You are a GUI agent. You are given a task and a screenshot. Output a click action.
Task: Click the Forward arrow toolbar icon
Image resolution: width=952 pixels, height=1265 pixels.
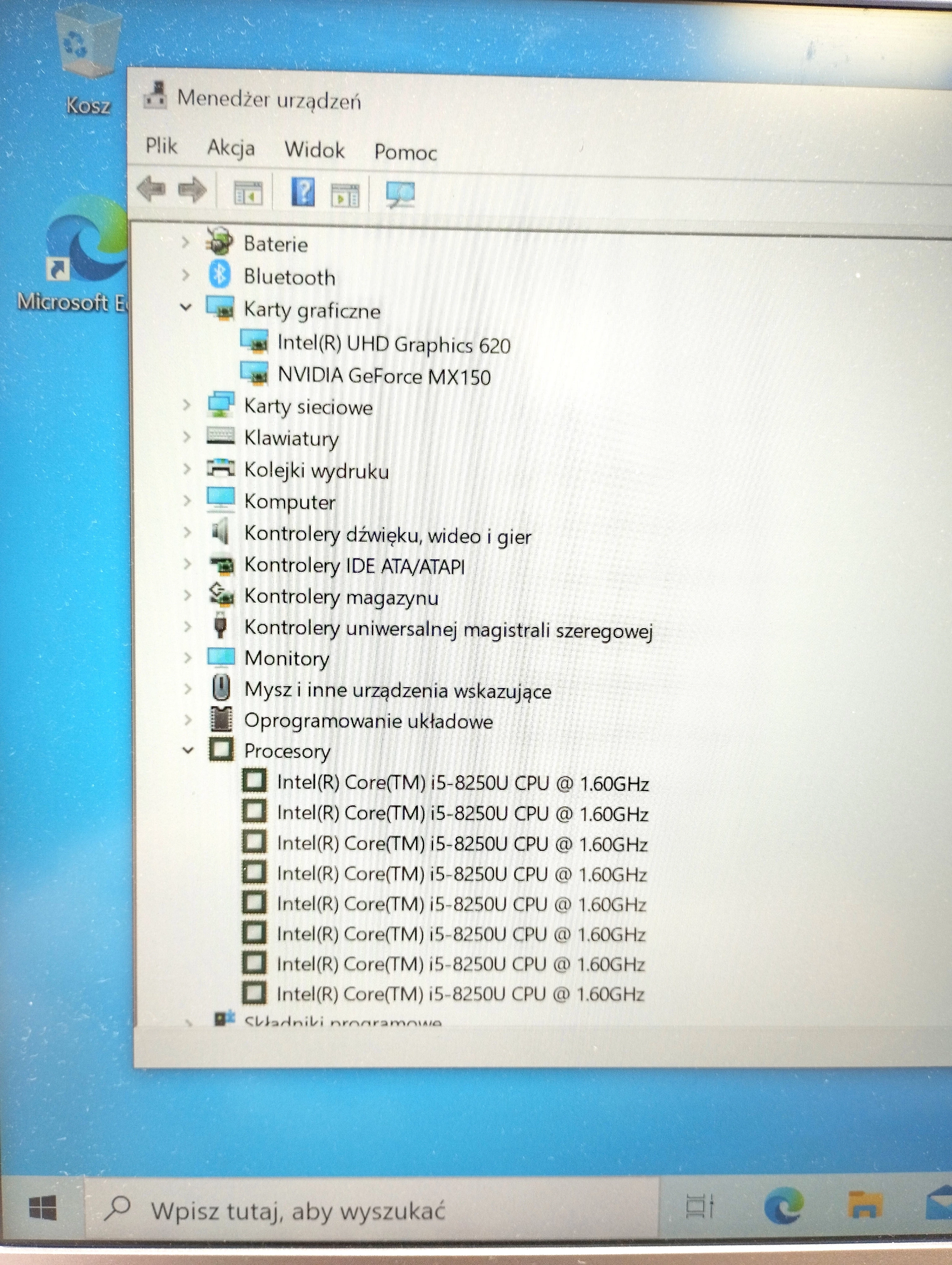pos(192,190)
